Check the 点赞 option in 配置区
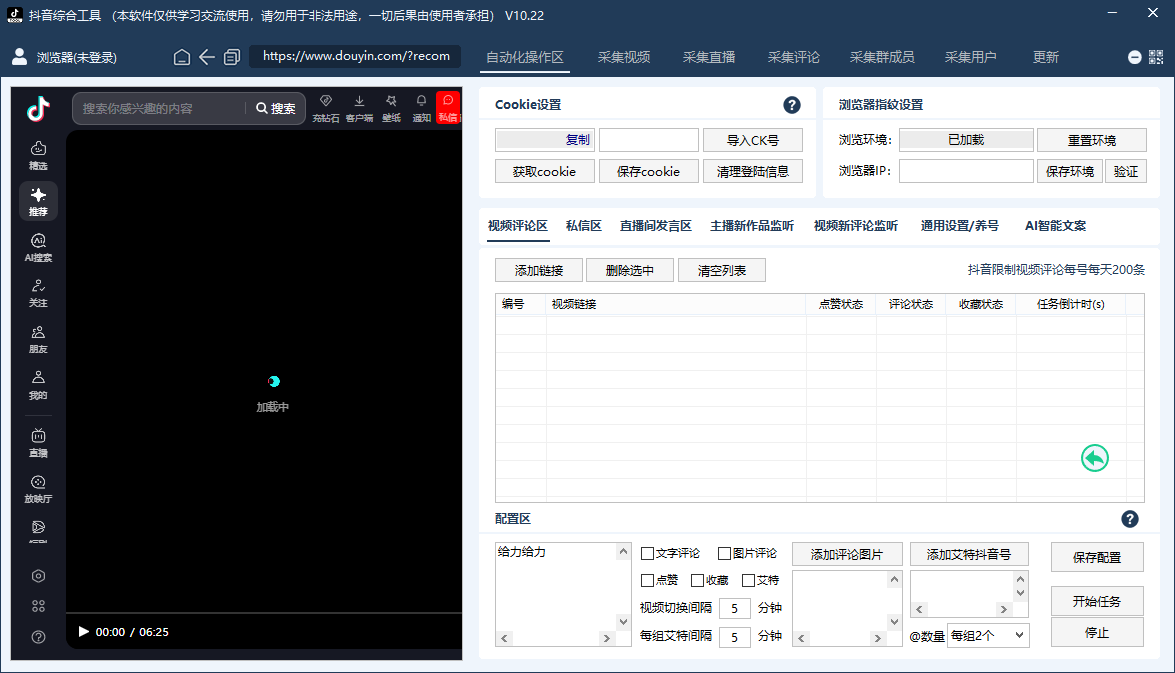 [x=645, y=578]
